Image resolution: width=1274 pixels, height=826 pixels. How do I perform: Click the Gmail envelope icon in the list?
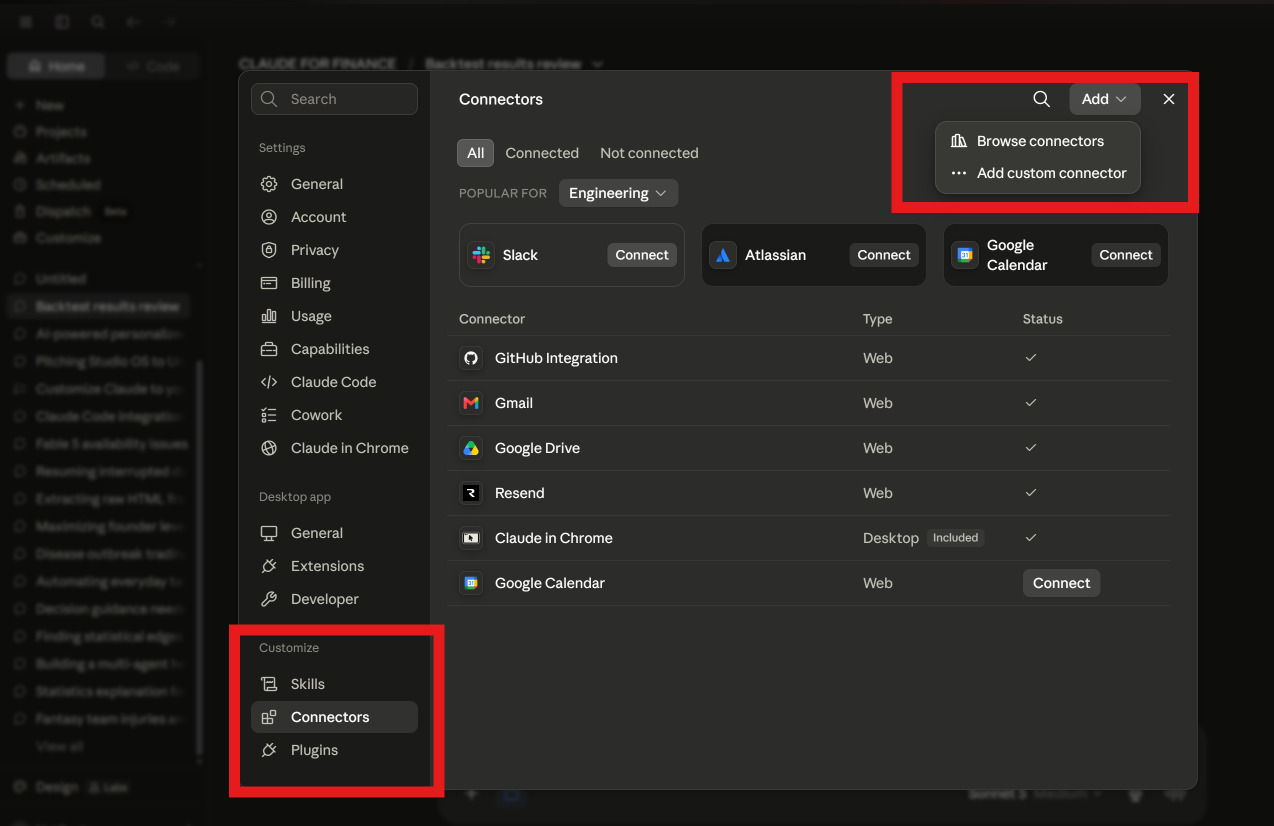(471, 403)
